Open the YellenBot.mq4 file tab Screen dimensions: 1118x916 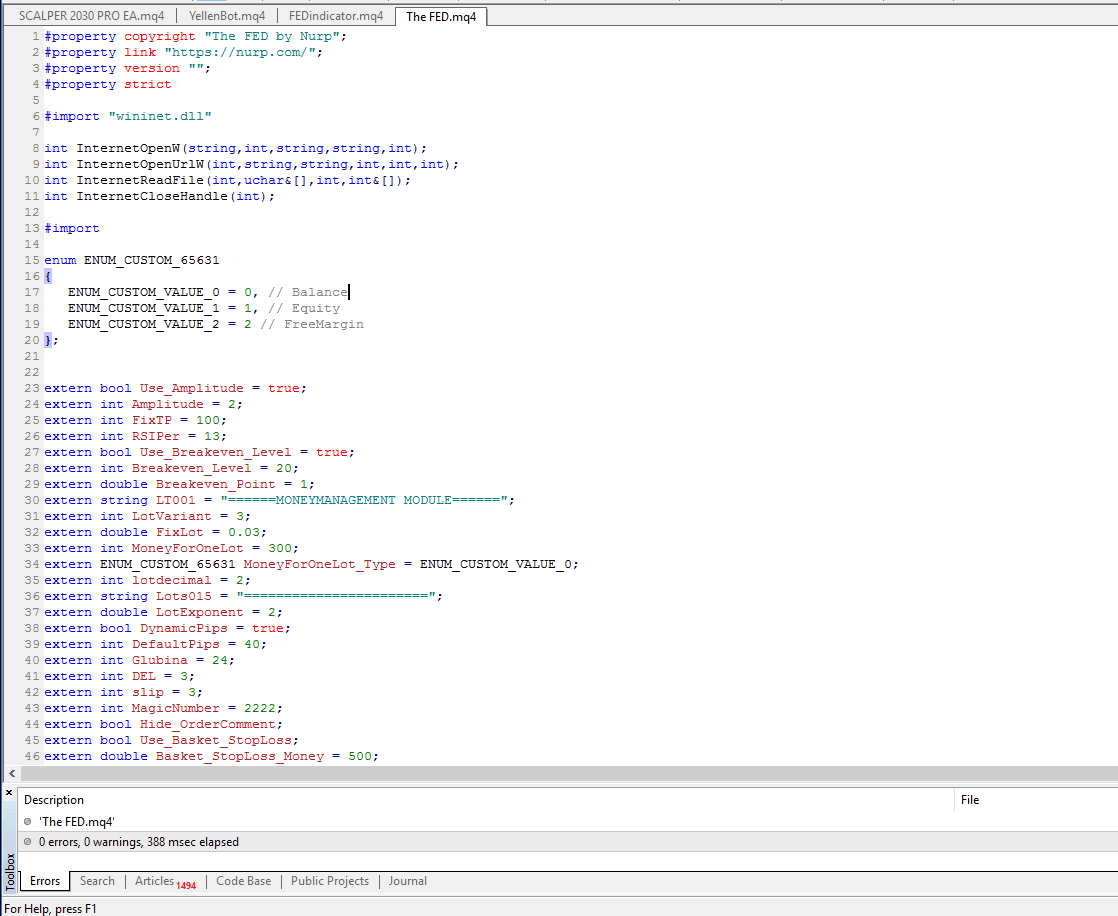click(227, 16)
